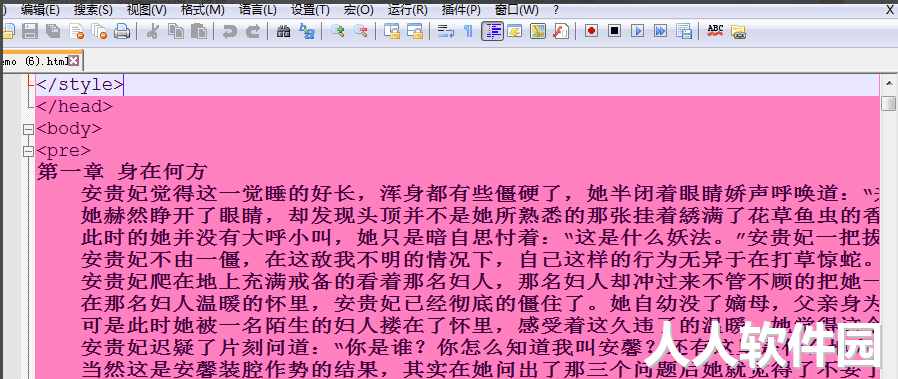Close the current document via toolbar
Viewport: 898px width, 379px height.
click(x=76, y=31)
